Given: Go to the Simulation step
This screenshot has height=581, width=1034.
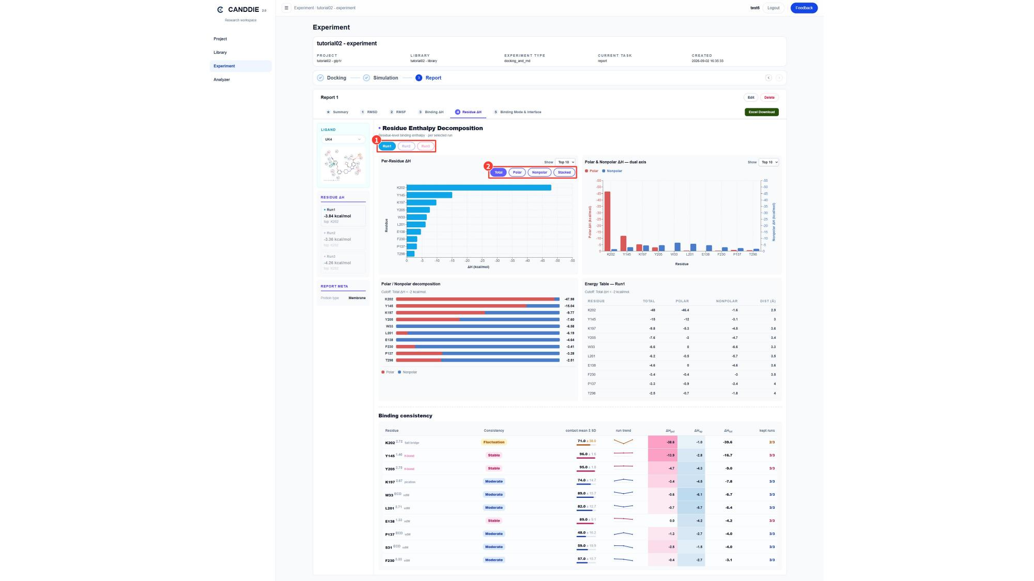Looking at the screenshot, I should [x=386, y=78].
